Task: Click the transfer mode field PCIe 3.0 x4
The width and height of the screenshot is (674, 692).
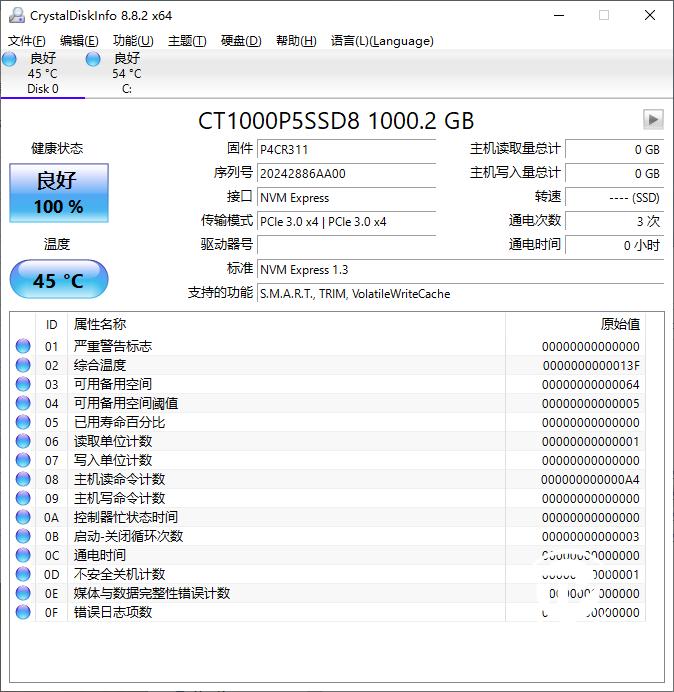Action: pos(346,222)
